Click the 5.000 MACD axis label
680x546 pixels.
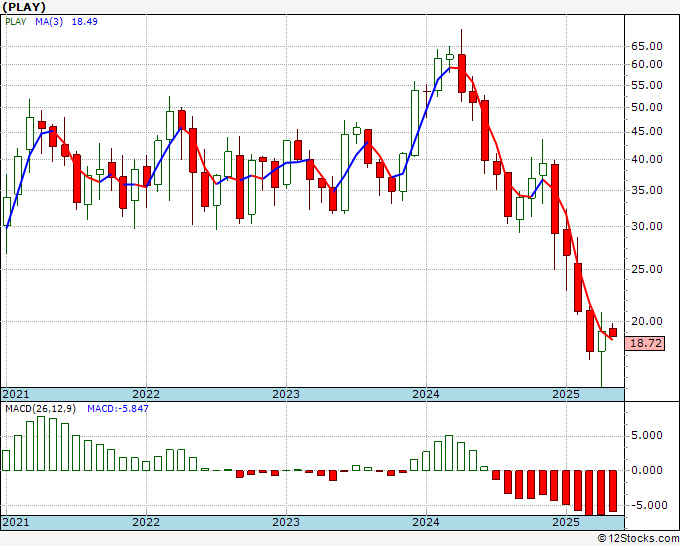(647, 435)
